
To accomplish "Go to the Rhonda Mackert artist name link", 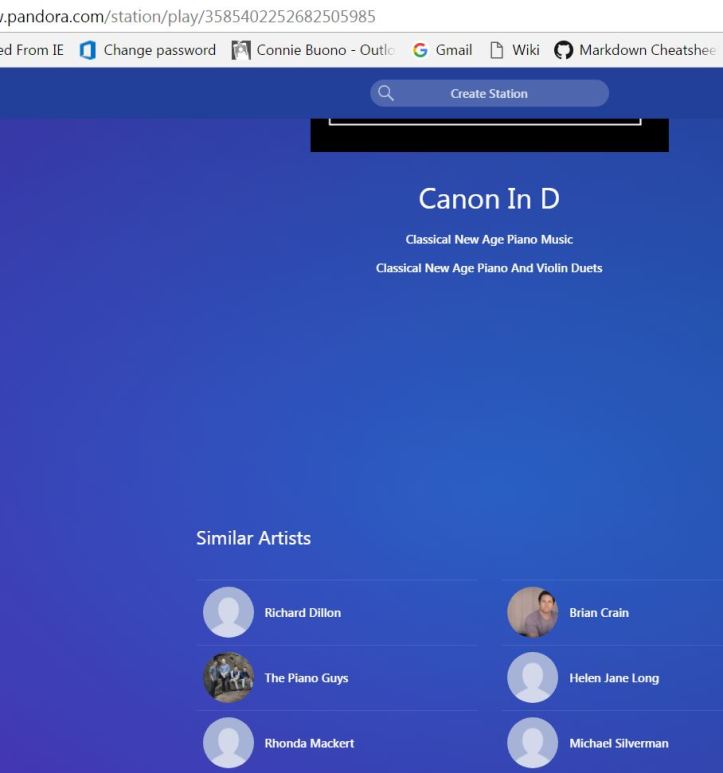I will pyautogui.click(x=309, y=743).
